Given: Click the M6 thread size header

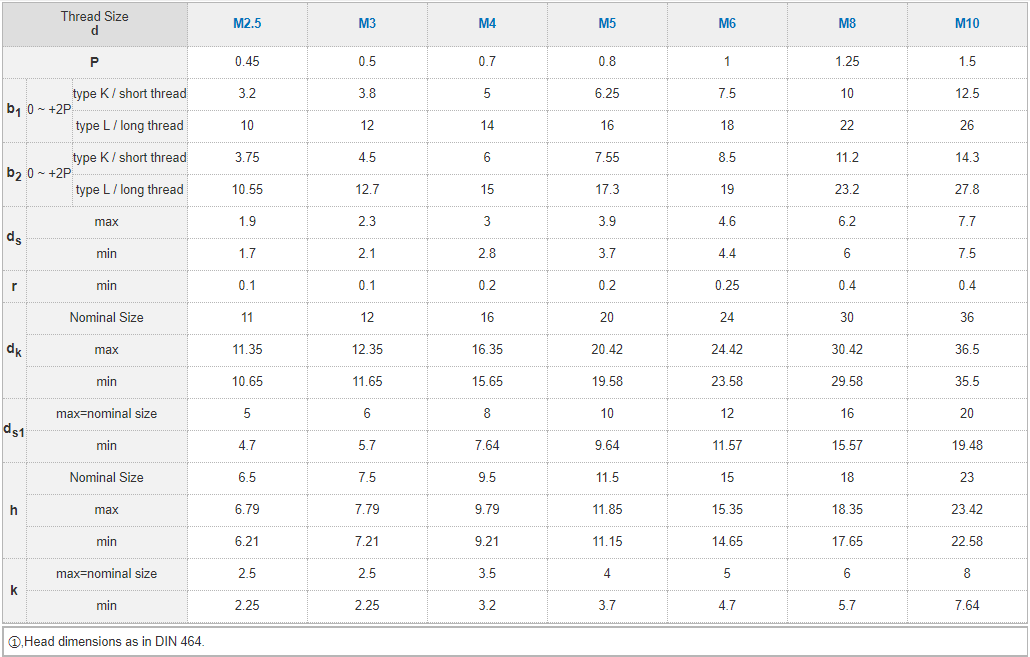Looking at the screenshot, I should [x=727, y=24].
